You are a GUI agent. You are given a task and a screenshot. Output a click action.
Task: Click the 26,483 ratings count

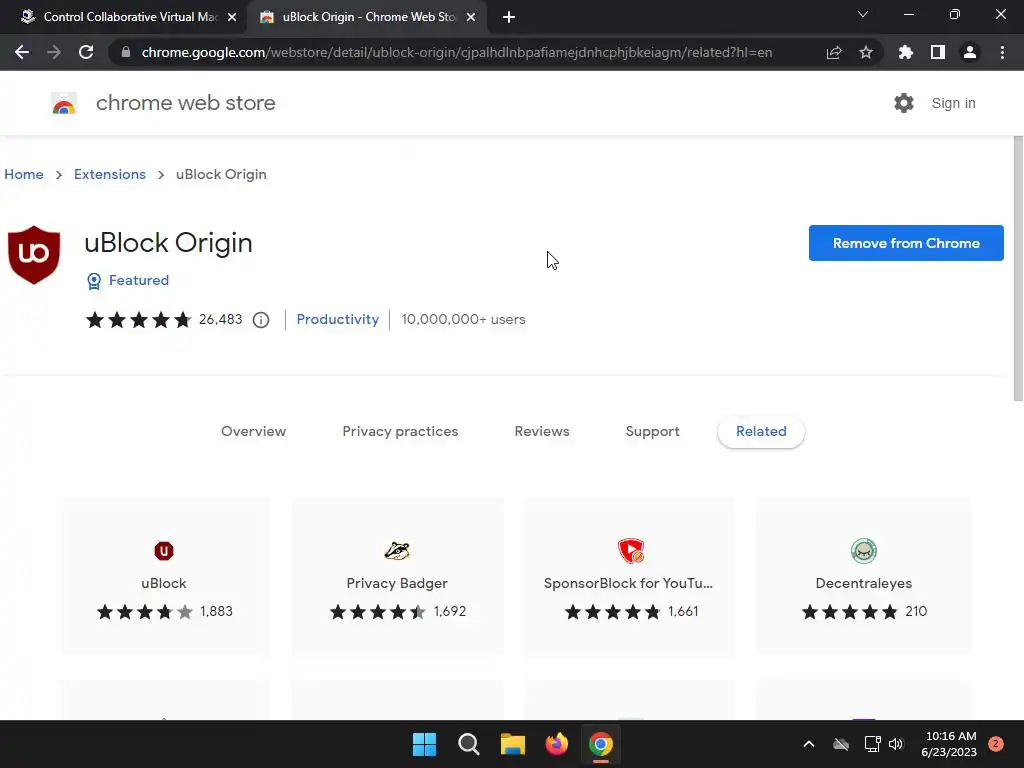point(220,319)
